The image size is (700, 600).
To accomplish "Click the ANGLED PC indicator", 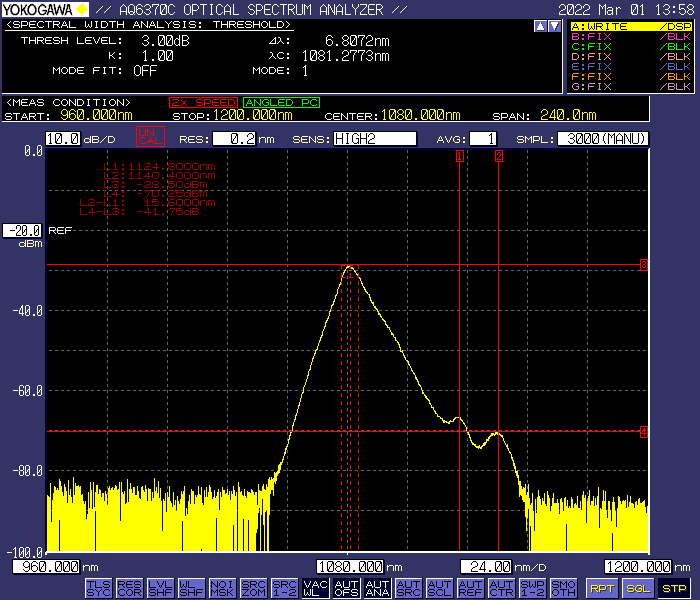I will 281,103.
